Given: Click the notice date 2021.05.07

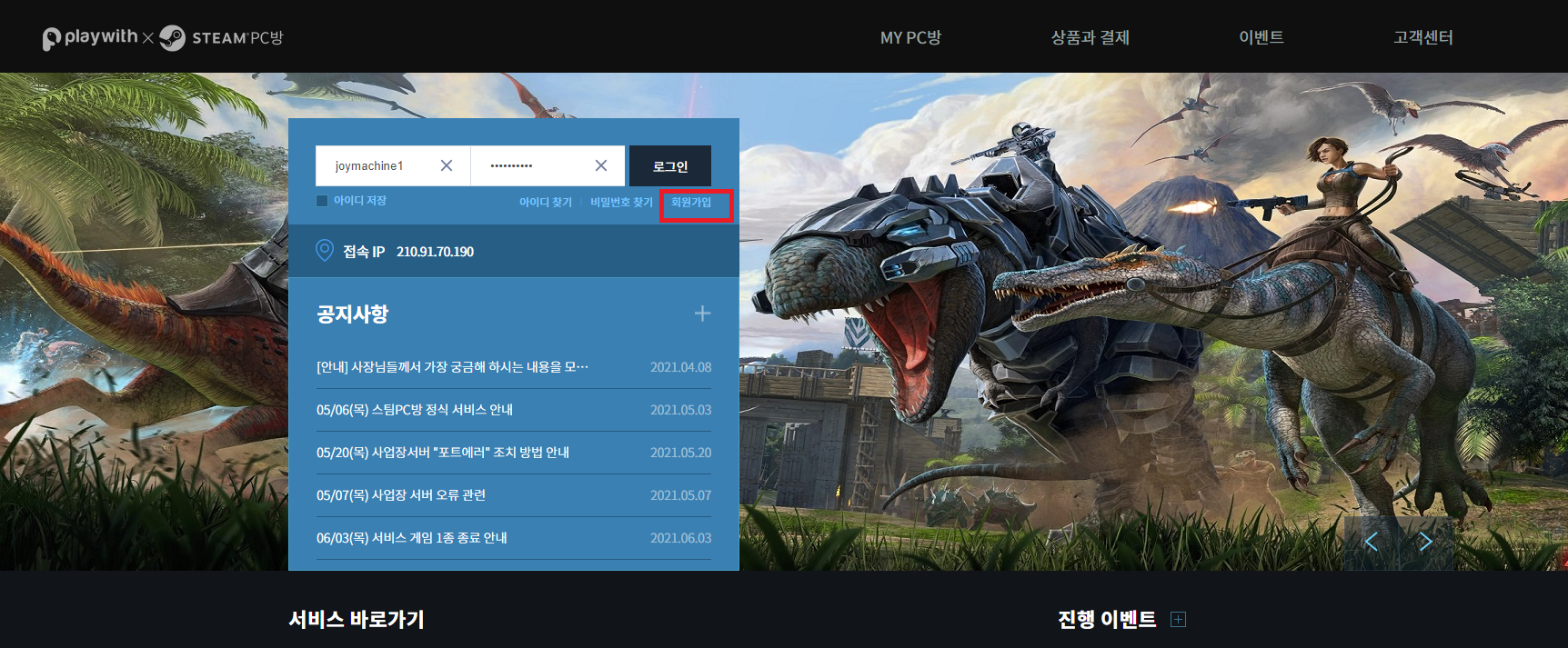Looking at the screenshot, I should pyautogui.click(x=681, y=495).
